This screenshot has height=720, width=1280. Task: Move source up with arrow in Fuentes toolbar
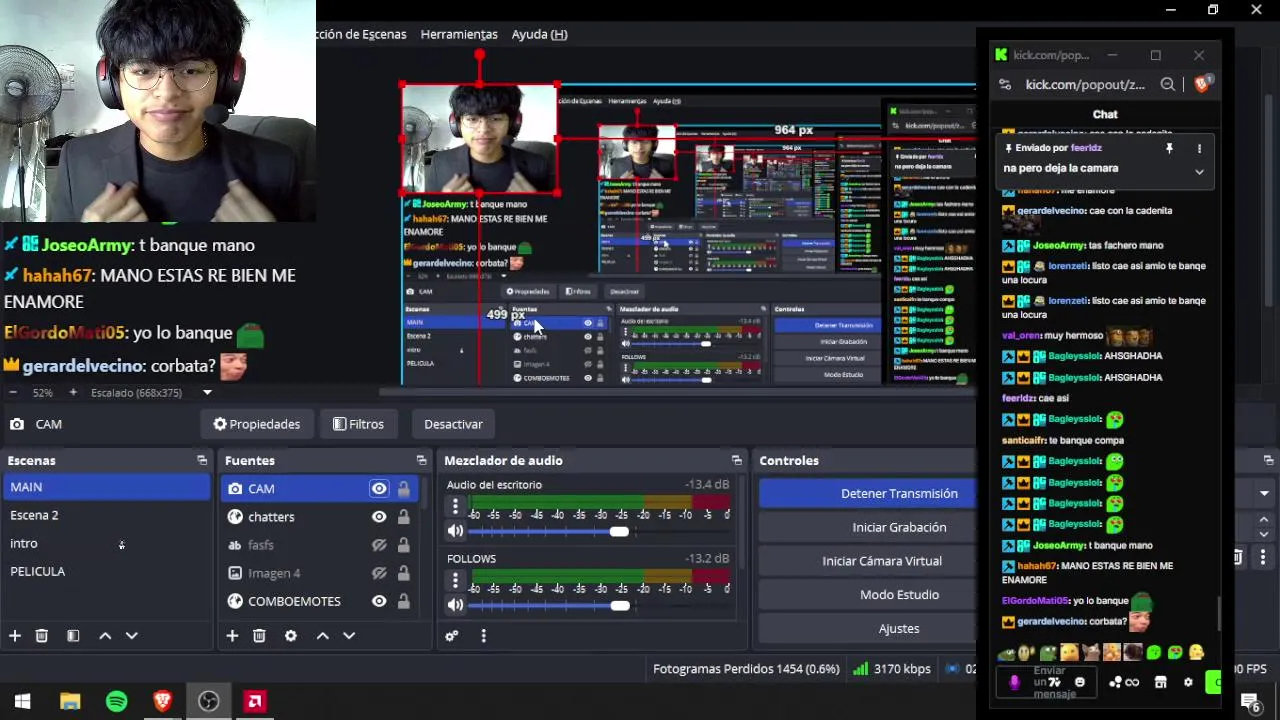click(323, 636)
